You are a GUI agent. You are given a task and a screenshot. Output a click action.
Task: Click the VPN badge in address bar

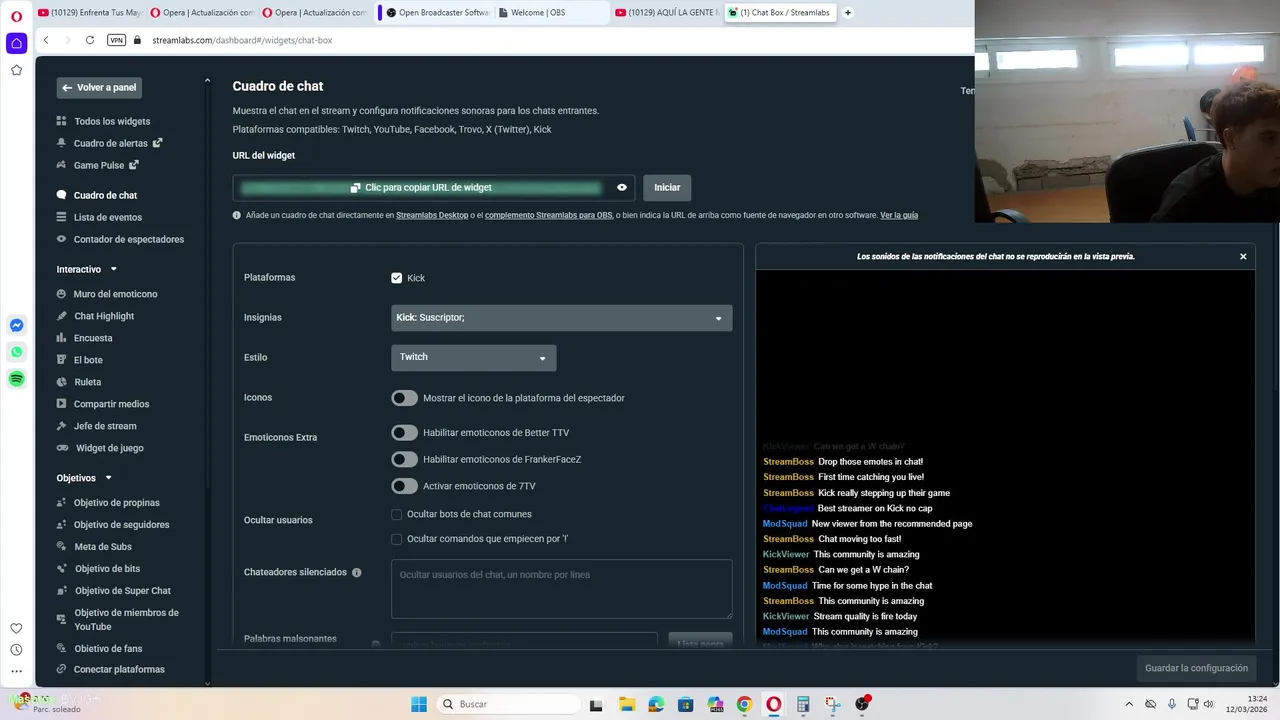click(116, 40)
